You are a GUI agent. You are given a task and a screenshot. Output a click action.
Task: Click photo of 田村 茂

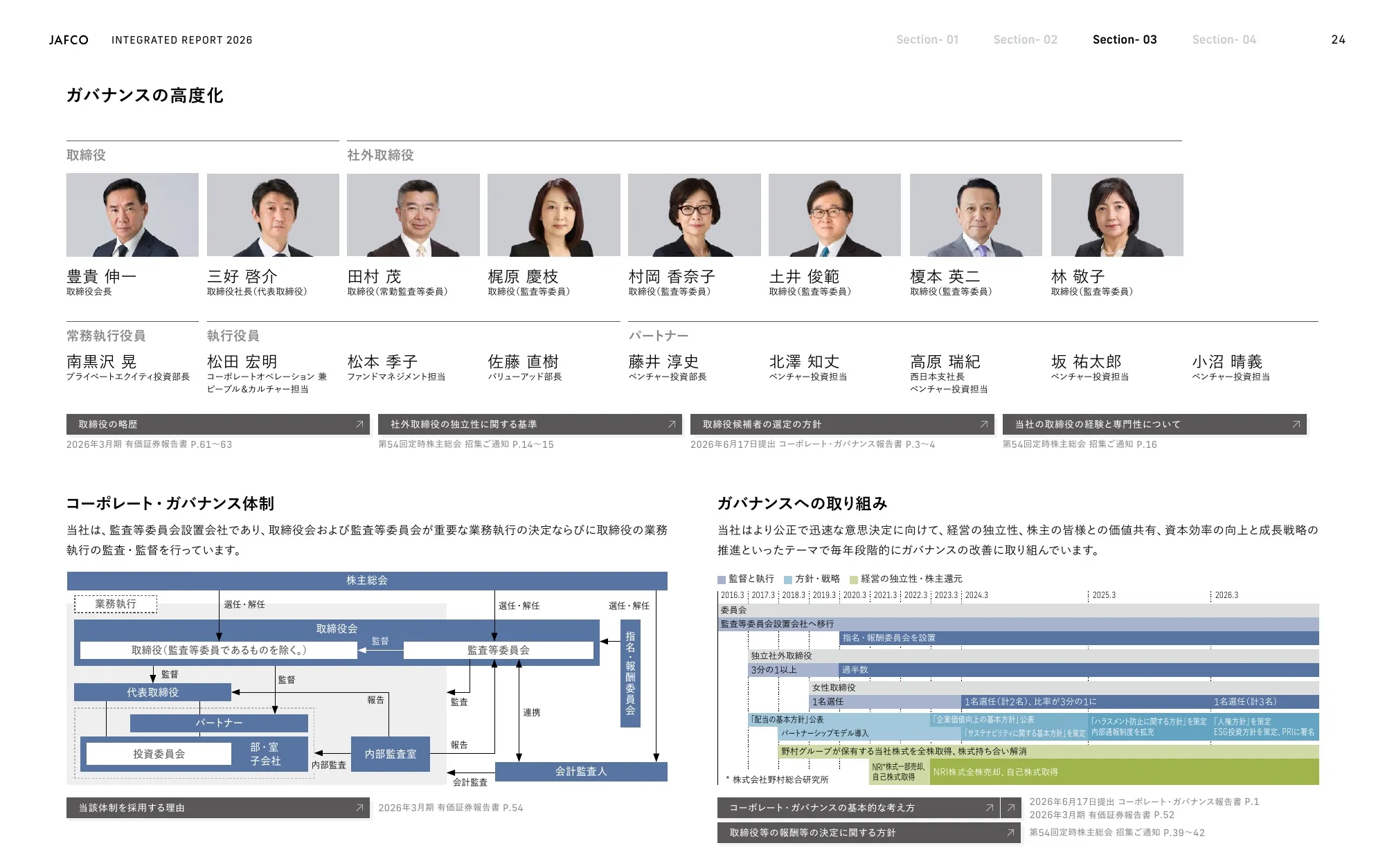(413, 215)
